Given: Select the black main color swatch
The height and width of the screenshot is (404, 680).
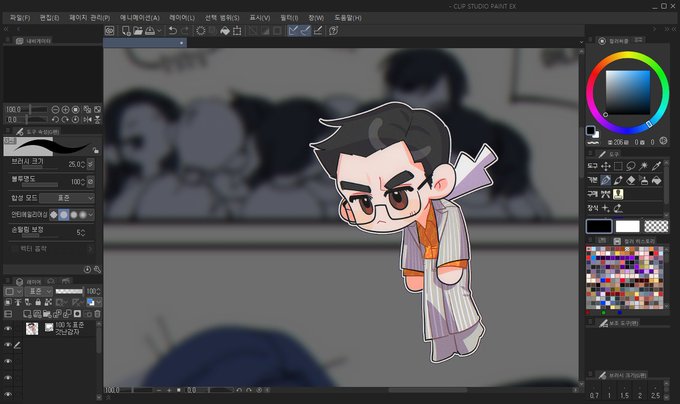Looking at the screenshot, I should tap(599, 226).
